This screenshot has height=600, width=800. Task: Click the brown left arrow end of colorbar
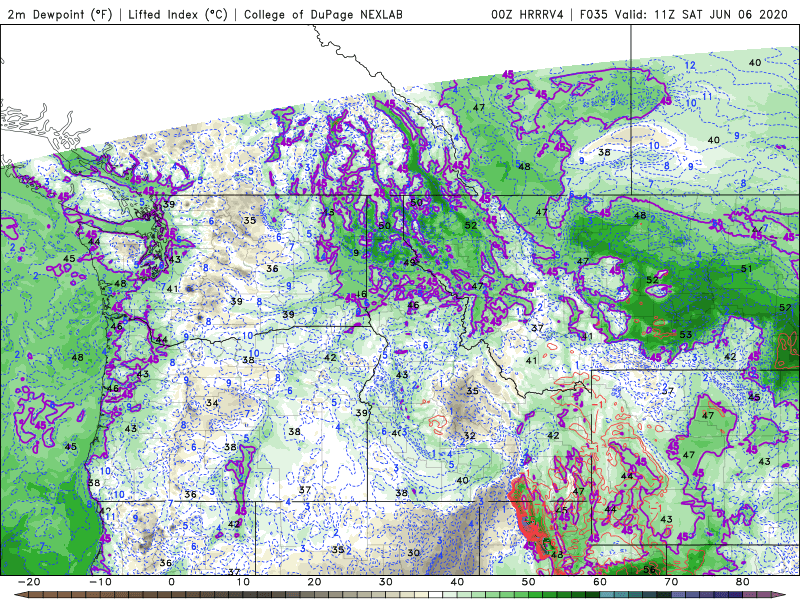click(19, 595)
